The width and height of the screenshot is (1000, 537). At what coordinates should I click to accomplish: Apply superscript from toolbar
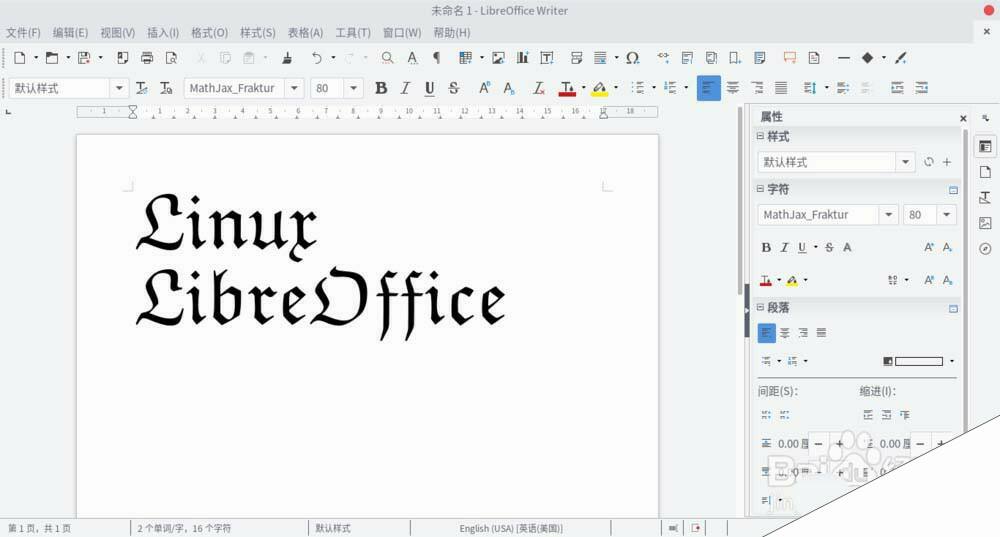click(x=484, y=88)
